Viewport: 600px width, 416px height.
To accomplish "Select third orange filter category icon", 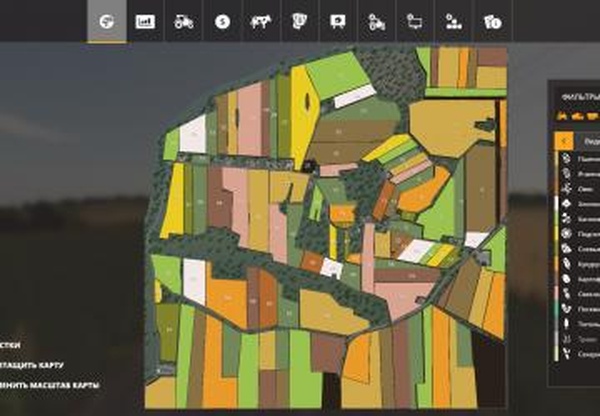I will click(x=592, y=116).
